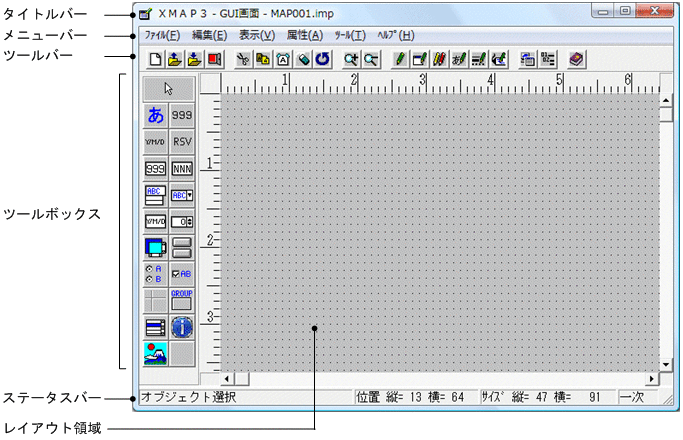Select the spin box tool in toolbox
This screenshot has height=440, width=683.
(x=182, y=220)
